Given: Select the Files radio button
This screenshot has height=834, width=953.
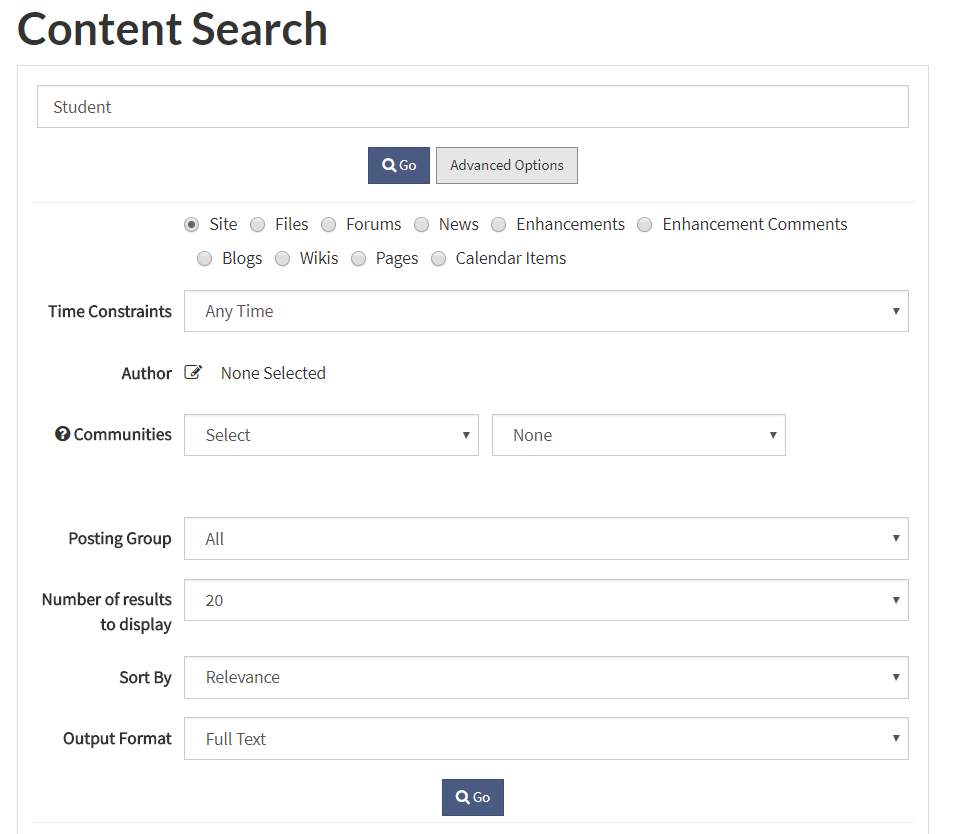Looking at the screenshot, I should point(257,225).
